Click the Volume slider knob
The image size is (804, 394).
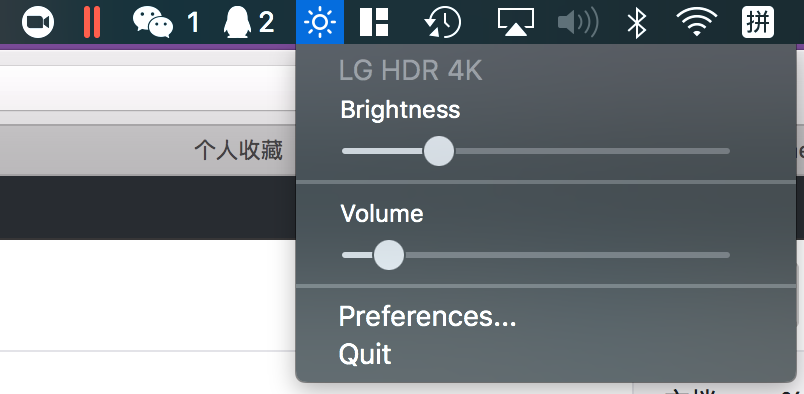389,255
